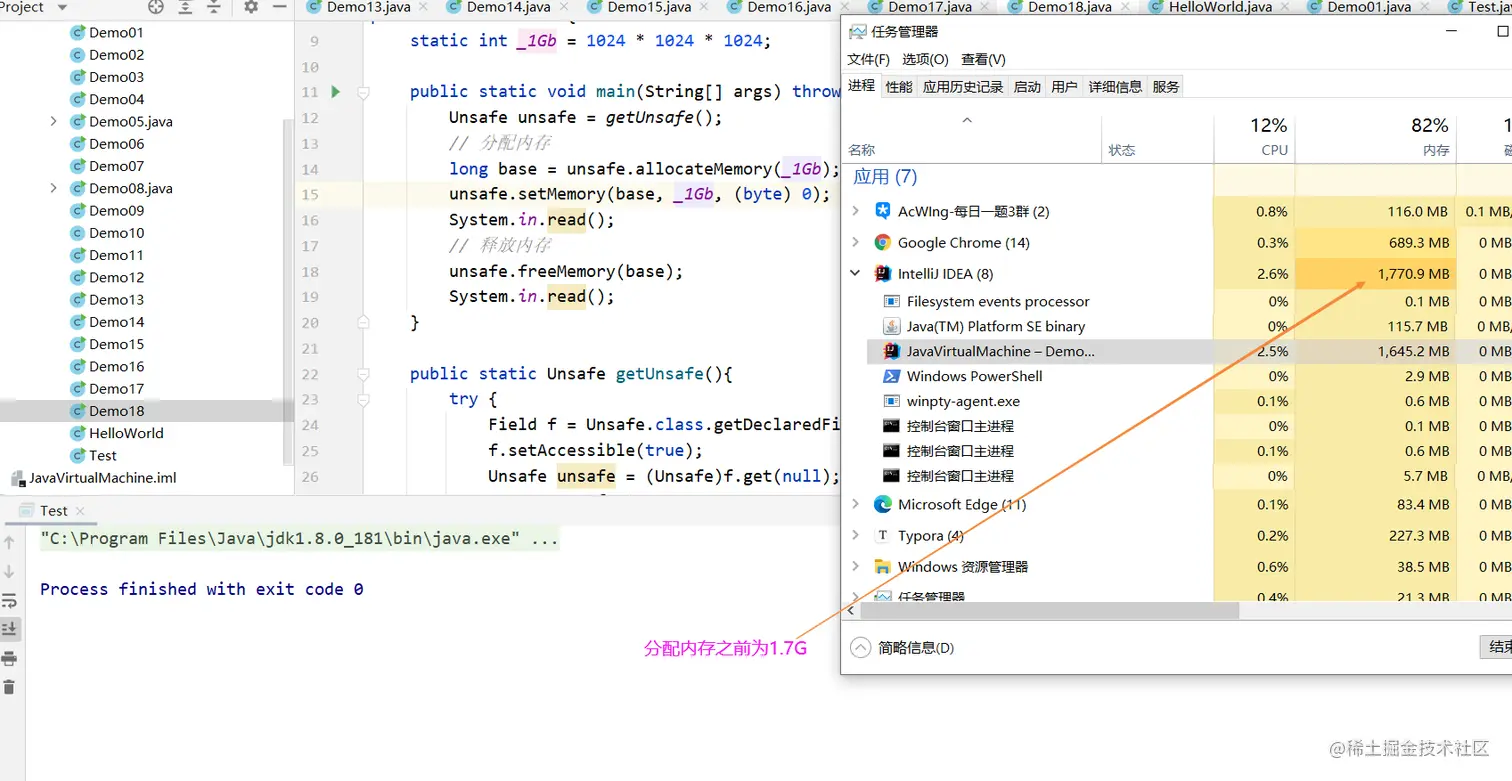Click the Select Opened File crosshair icon
The height and width of the screenshot is (781, 1512).
156,7
